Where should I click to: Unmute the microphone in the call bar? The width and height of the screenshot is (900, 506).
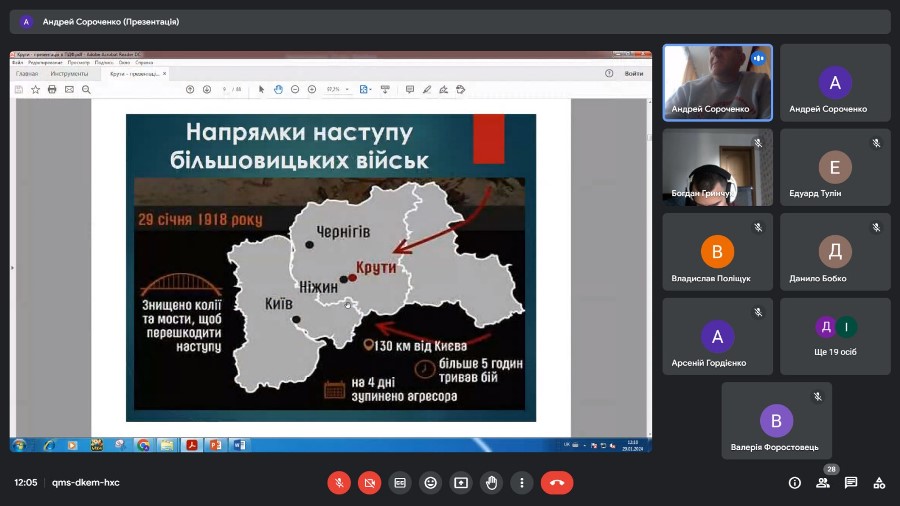(339, 482)
